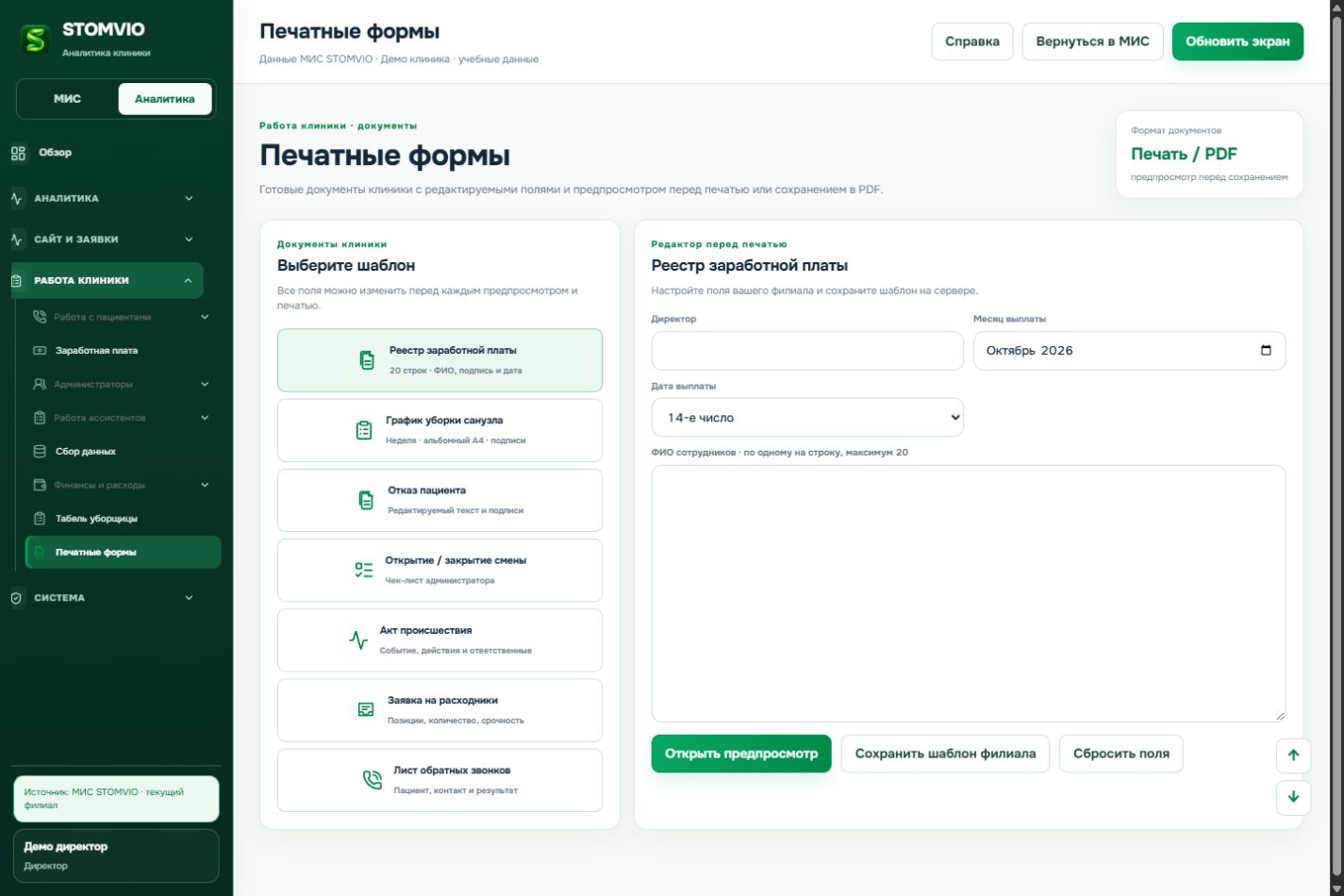Expand Работа с пациентами submenu chevron
This screenshot has width=1344, height=896.
(x=205, y=317)
